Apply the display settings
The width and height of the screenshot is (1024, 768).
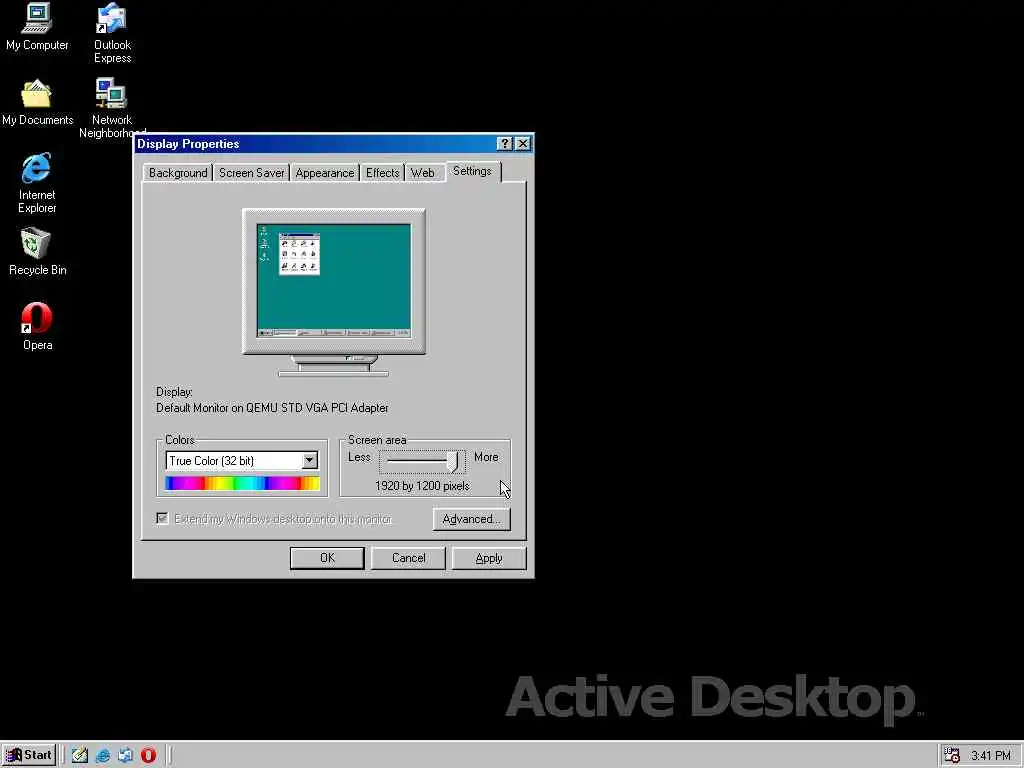pos(489,558)
